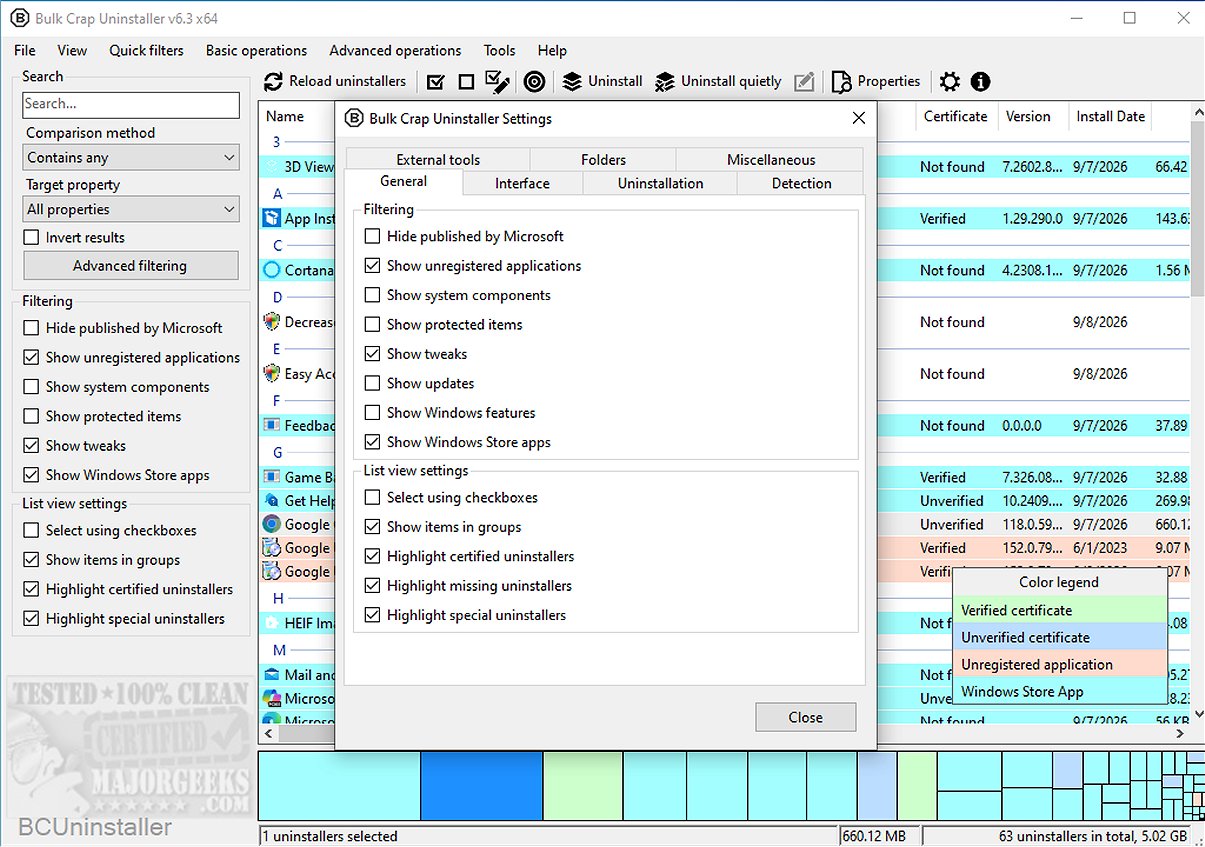This screenshot has width=1205, height=847.
Task: Click the Close button in settings
Action: [806, 717]
